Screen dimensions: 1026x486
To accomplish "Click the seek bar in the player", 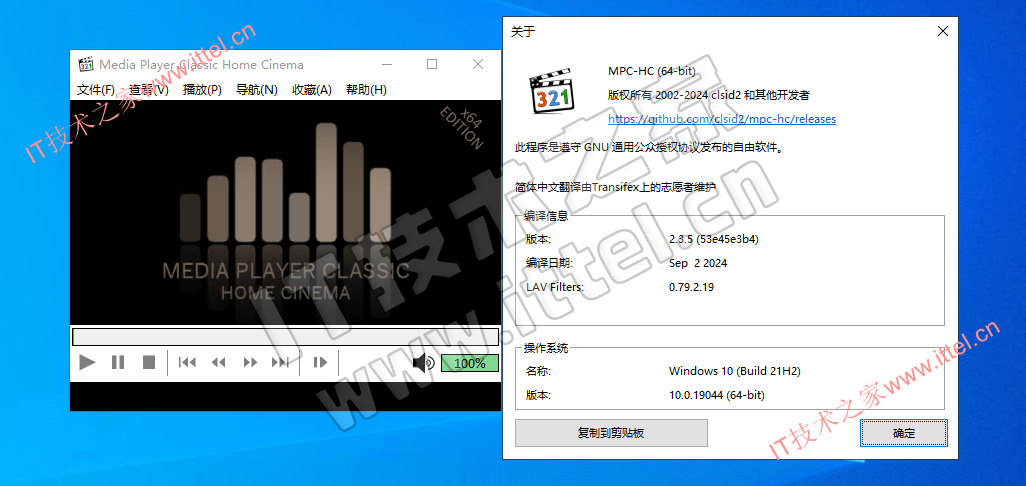I will click(285, 337).
